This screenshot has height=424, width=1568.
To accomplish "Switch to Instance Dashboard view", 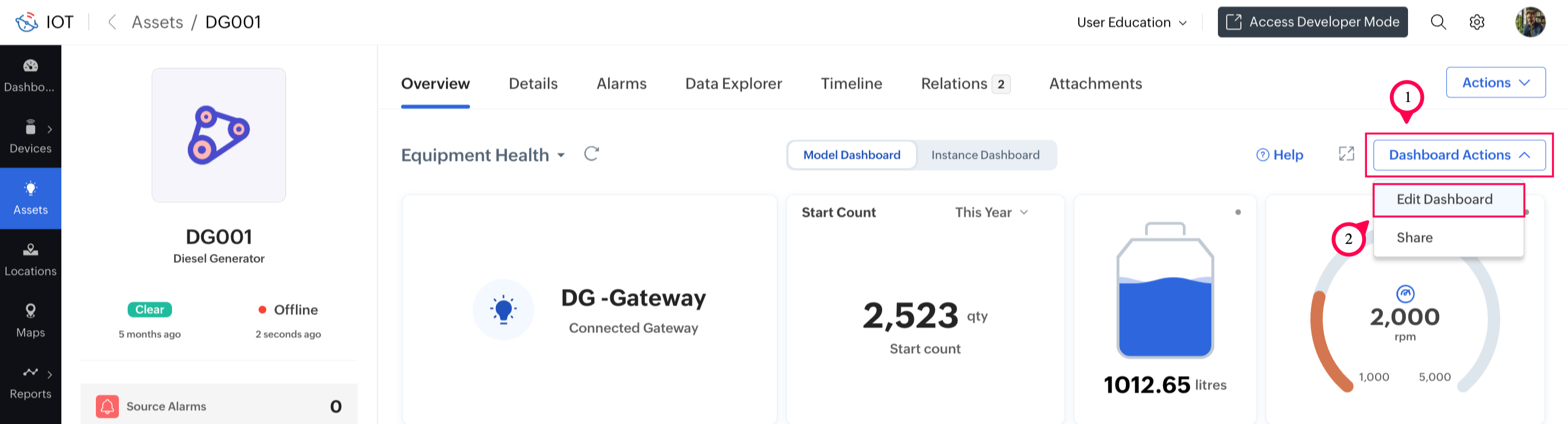I will click(985, 155).
